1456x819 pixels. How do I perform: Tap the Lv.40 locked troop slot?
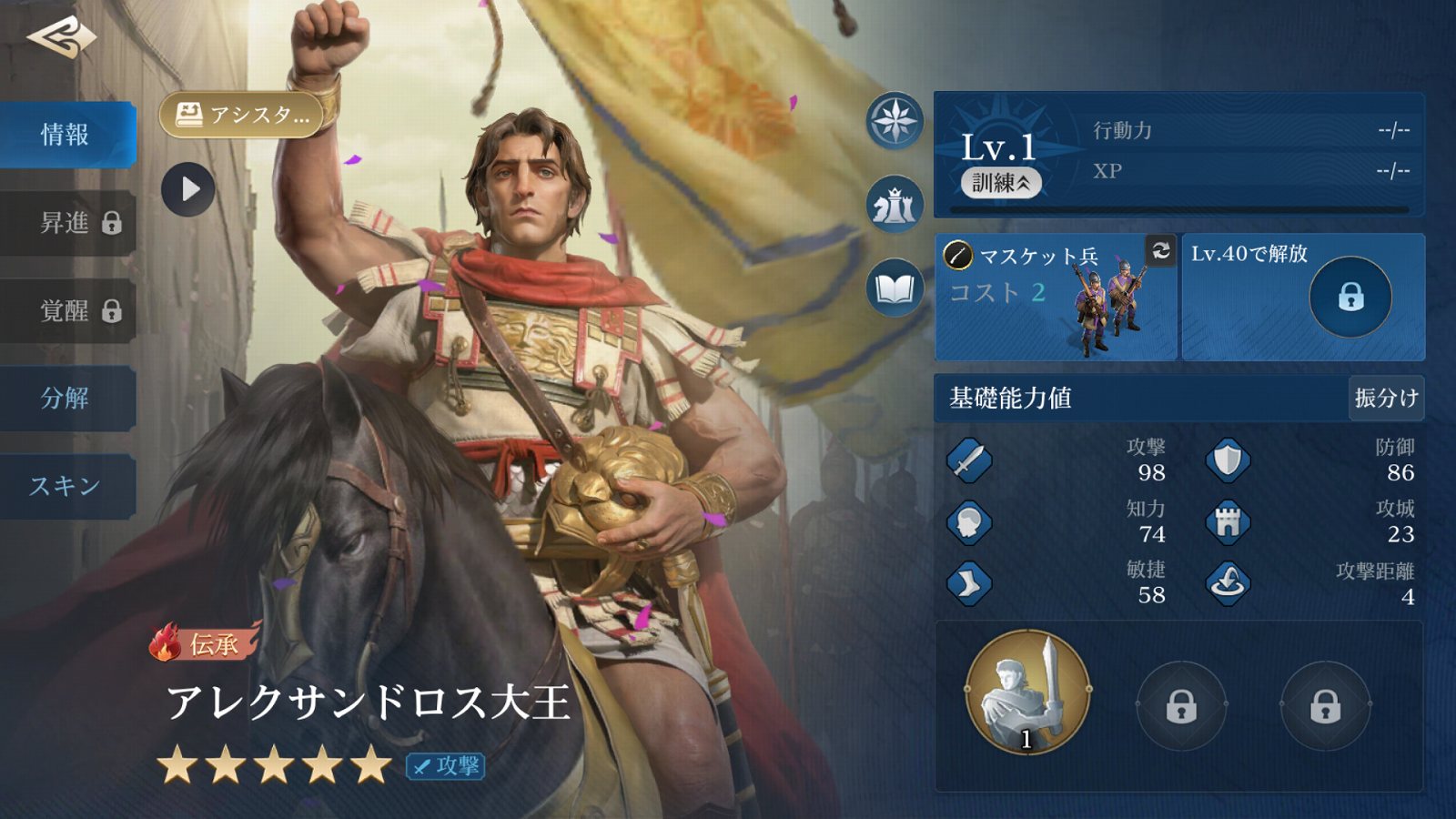[1303, 297]
